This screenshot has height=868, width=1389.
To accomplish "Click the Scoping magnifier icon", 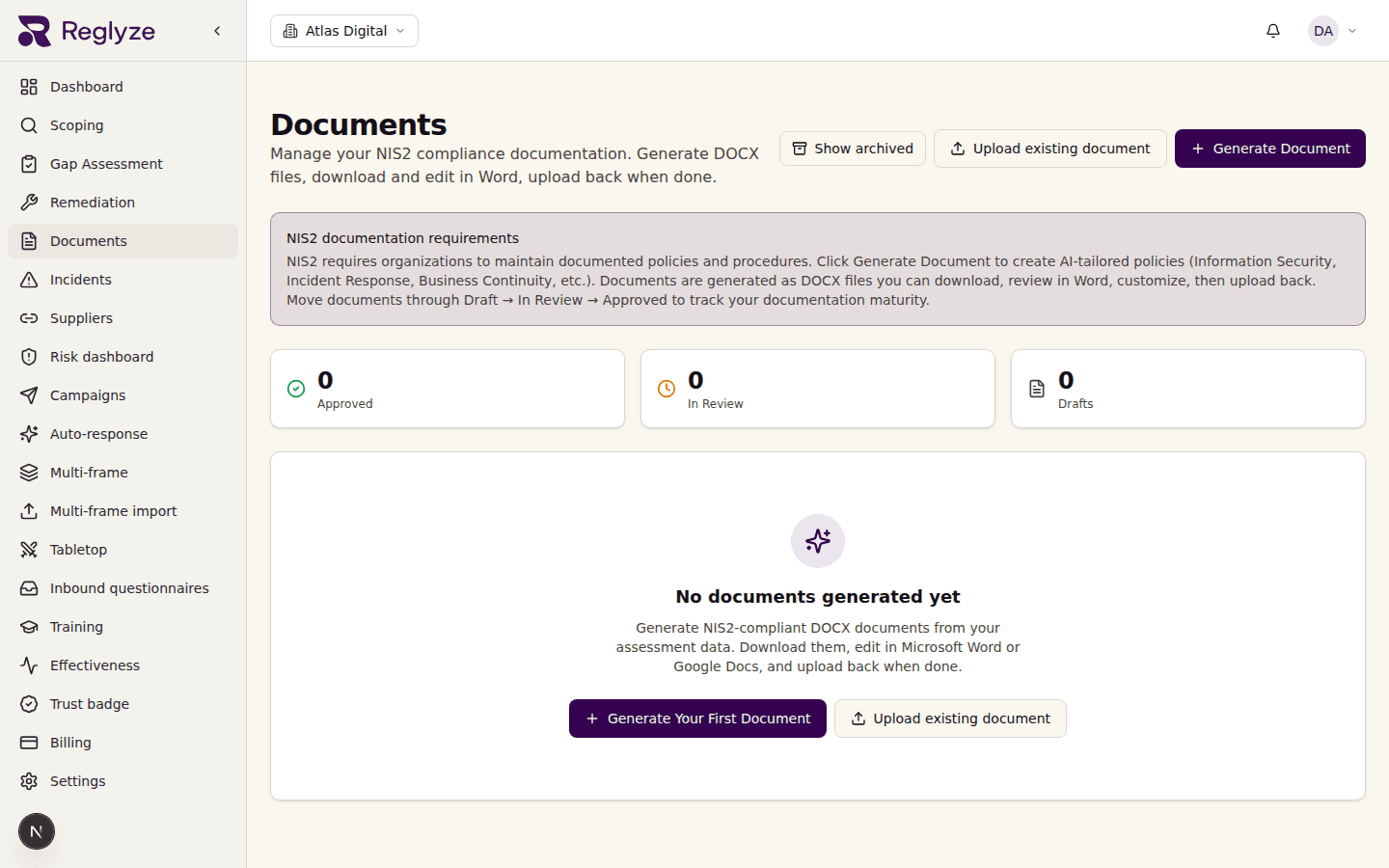I will click(29, 125).
